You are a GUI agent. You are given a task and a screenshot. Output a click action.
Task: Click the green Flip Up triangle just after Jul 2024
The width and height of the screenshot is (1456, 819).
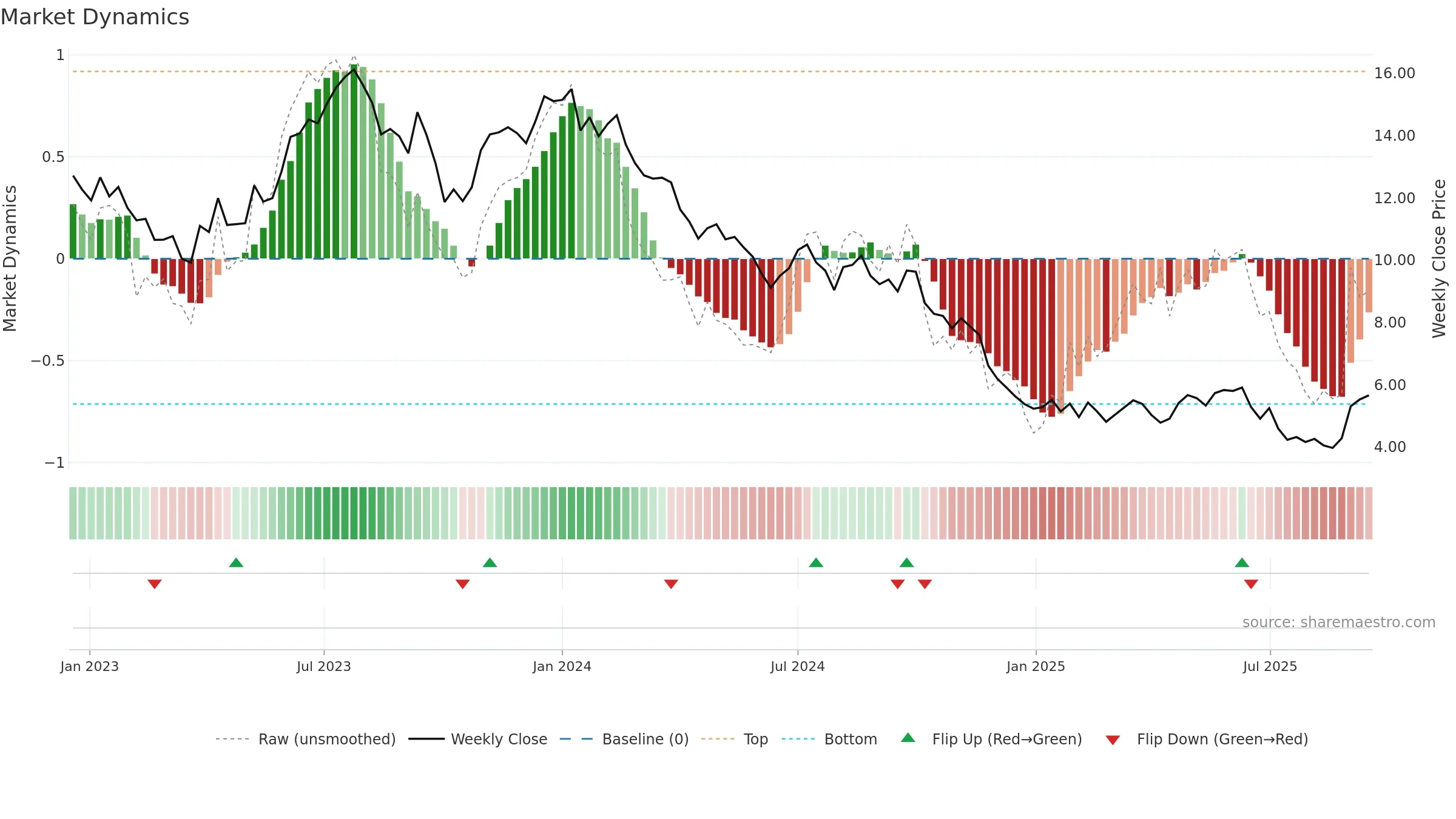816,563
